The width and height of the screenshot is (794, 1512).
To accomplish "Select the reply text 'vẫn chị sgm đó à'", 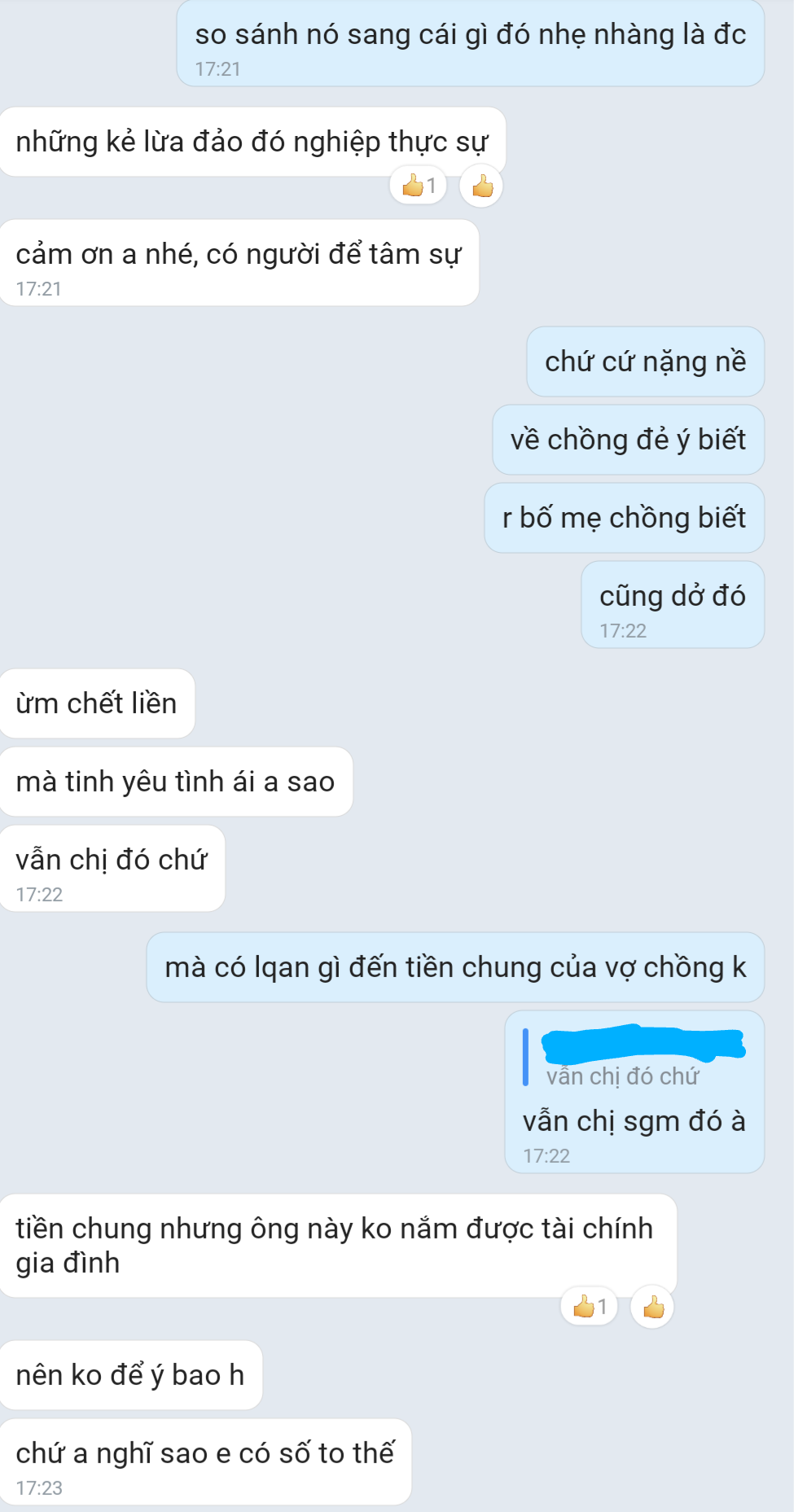I will [634, 1121].
